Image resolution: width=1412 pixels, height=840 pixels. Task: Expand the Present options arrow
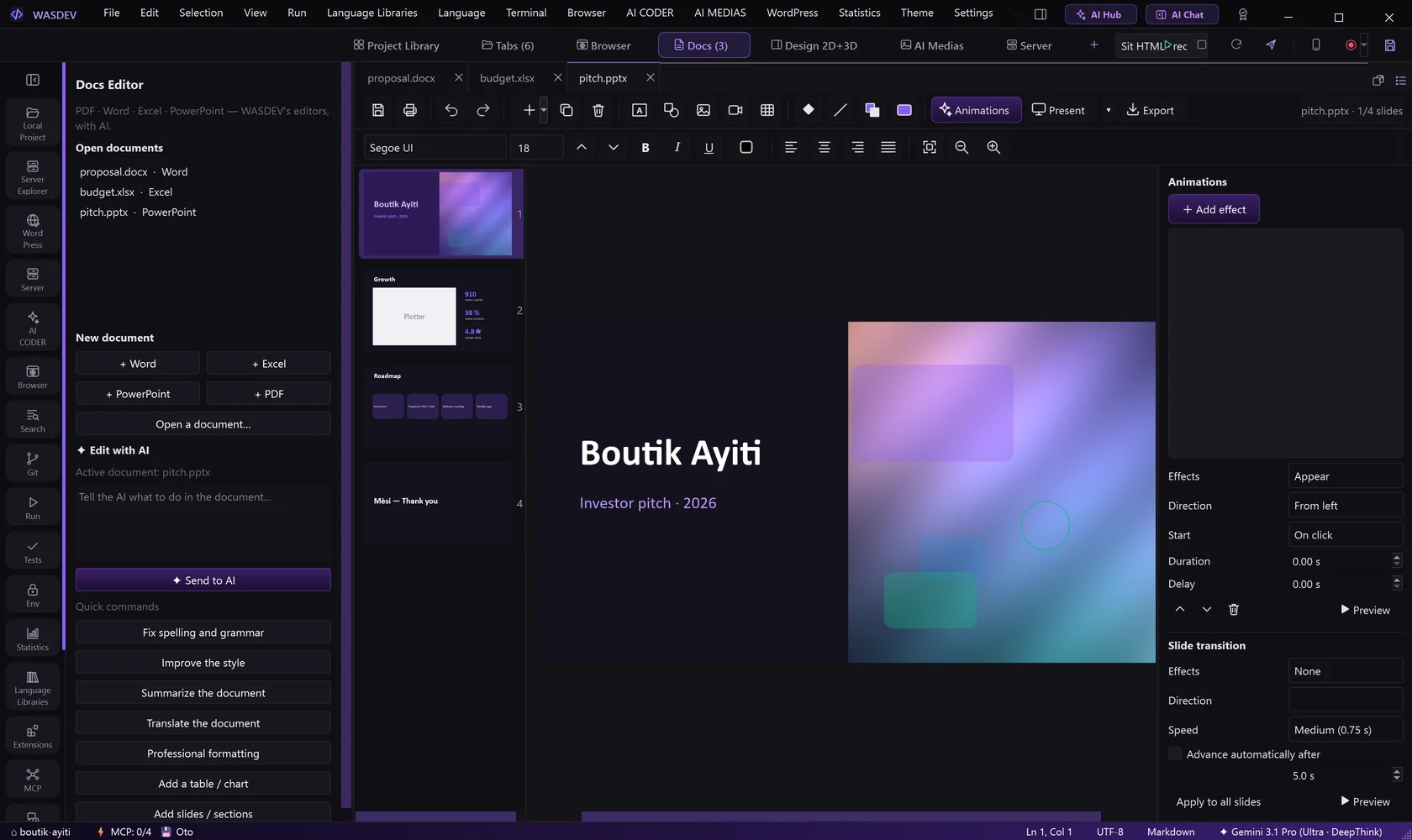(x=1108, y=110)
